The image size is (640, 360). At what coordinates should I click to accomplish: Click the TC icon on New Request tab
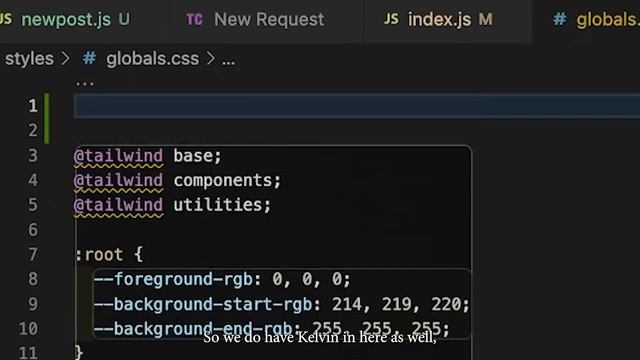click(x=194, y=19)
